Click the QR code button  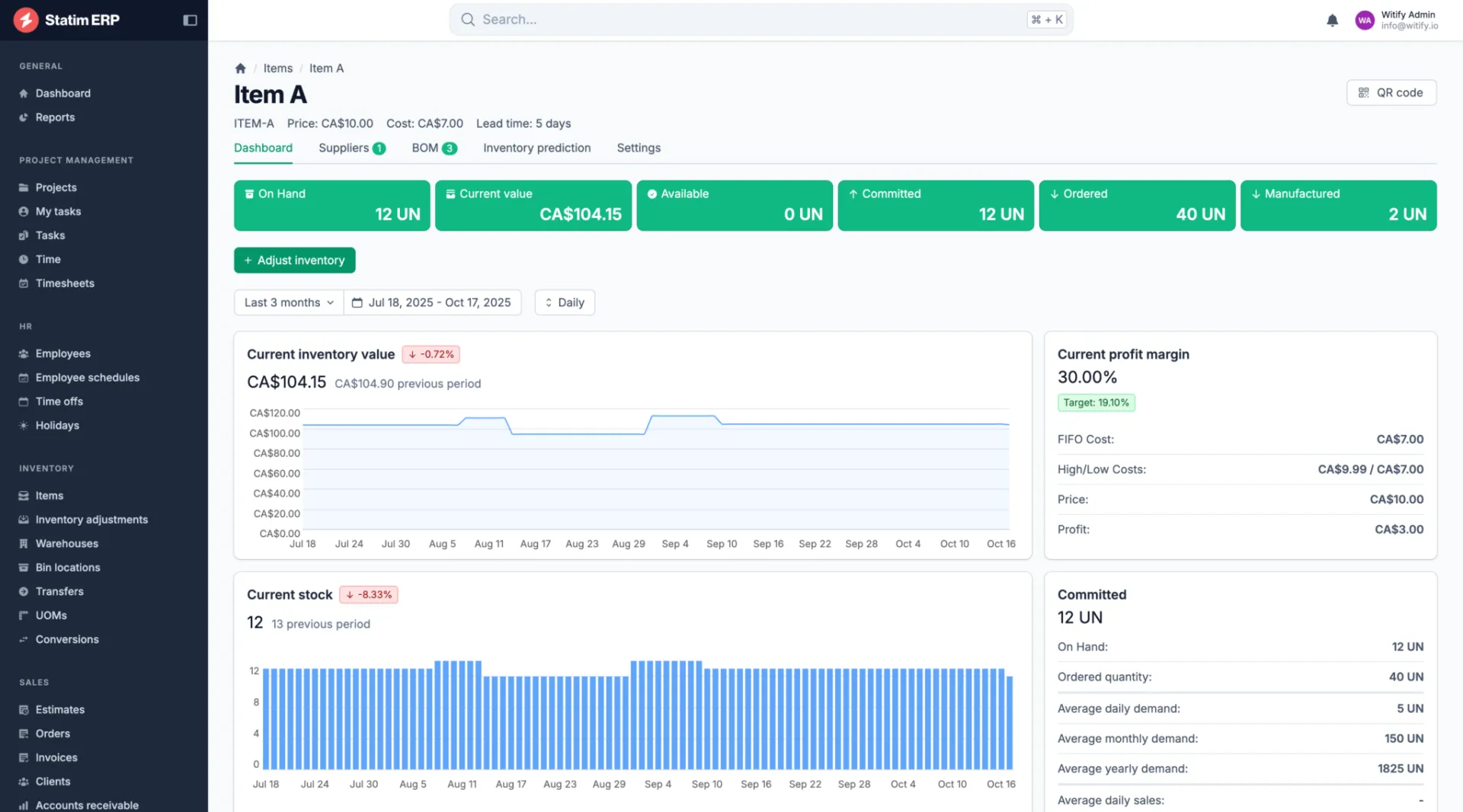coord(1391,93)
